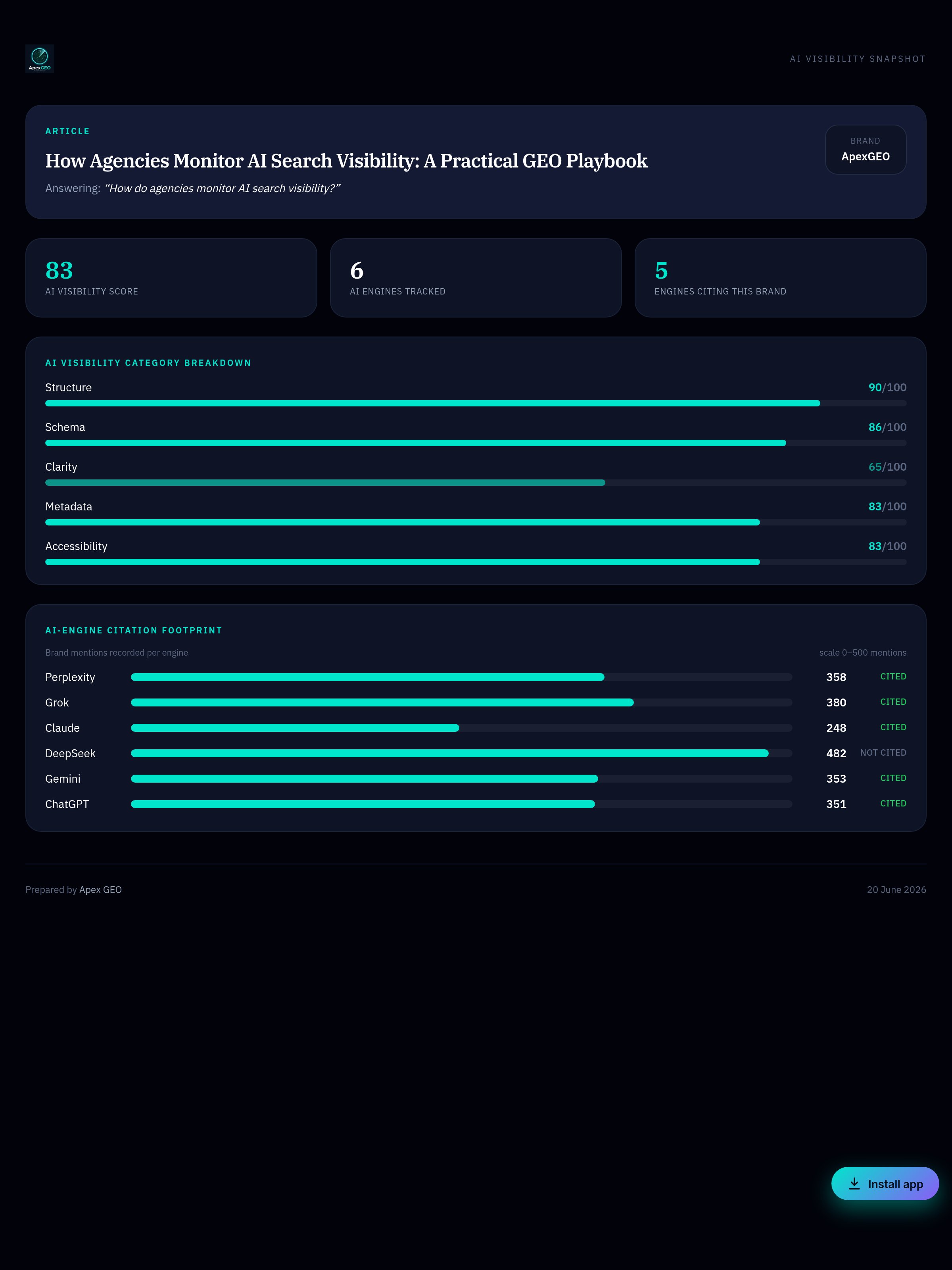Click the Structure progress bar
Viewport: 952px width, 1270px height.
476,404
